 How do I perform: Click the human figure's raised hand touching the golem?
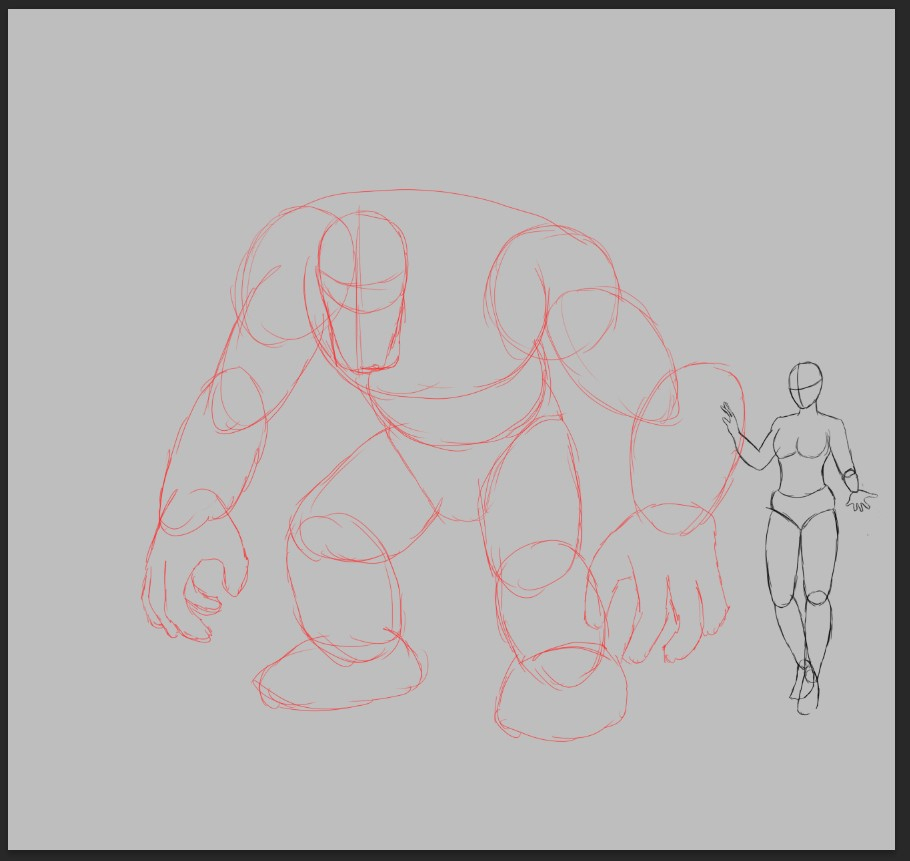click(731, 420)
